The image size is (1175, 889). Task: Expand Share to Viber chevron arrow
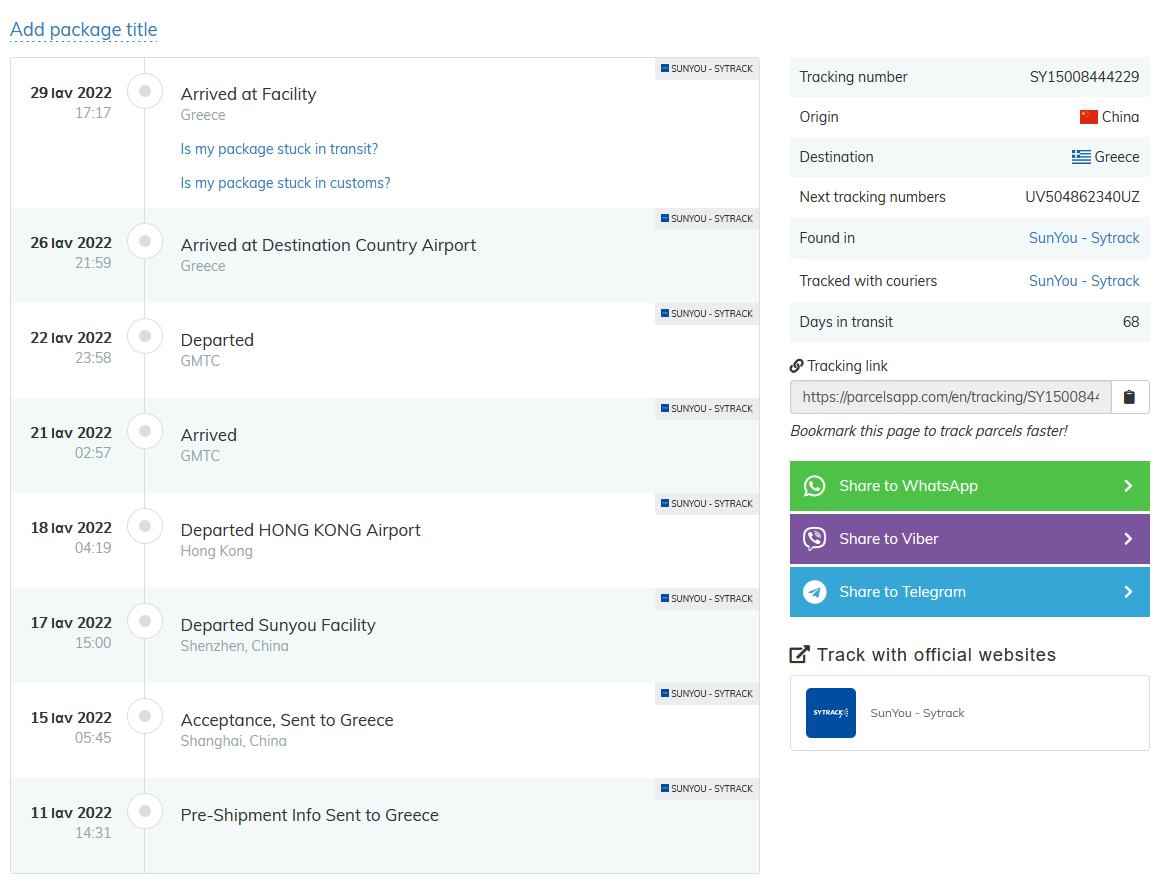[1128, 539]
